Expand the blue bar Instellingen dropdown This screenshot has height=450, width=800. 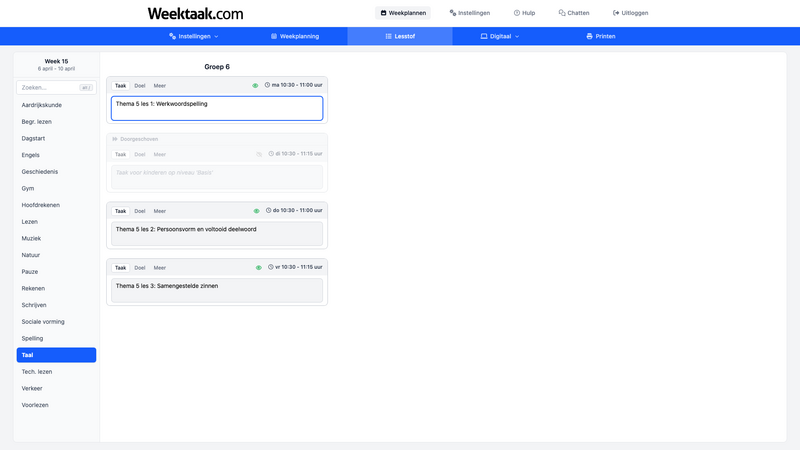(194, 36)
